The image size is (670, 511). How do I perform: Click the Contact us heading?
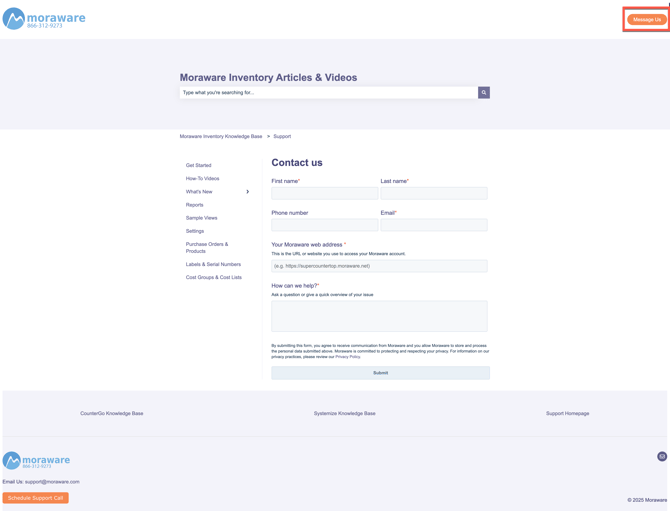pos(297,162)
